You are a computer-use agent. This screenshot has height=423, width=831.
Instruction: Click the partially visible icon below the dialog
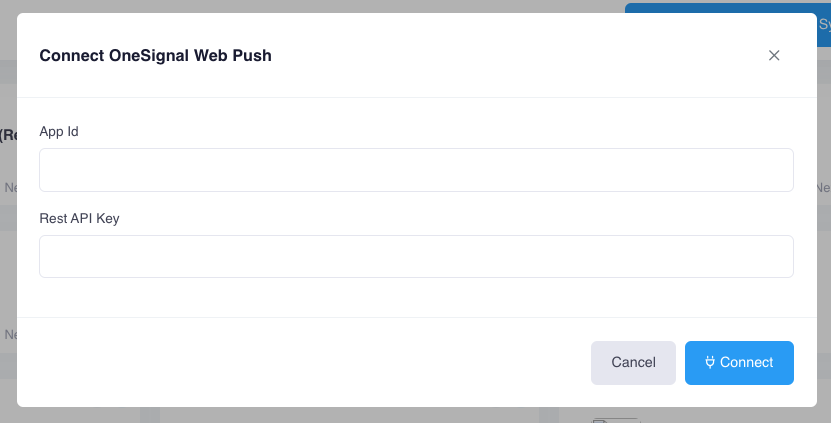[616, 420]
